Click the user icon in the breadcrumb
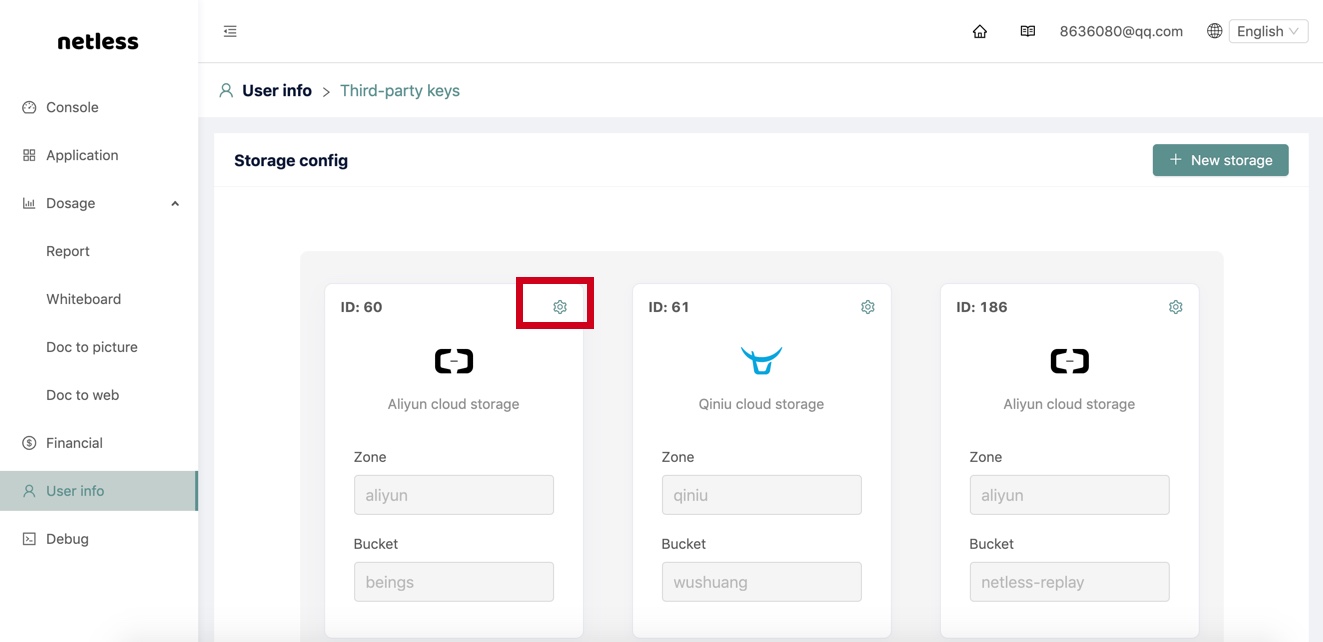The height and width of the screenshot is (642, 1323). point(226,90)
